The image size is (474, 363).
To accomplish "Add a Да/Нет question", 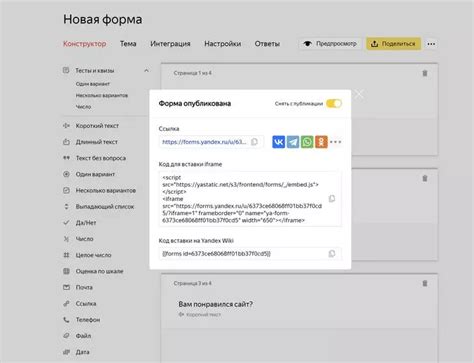I will pos(79,223).
